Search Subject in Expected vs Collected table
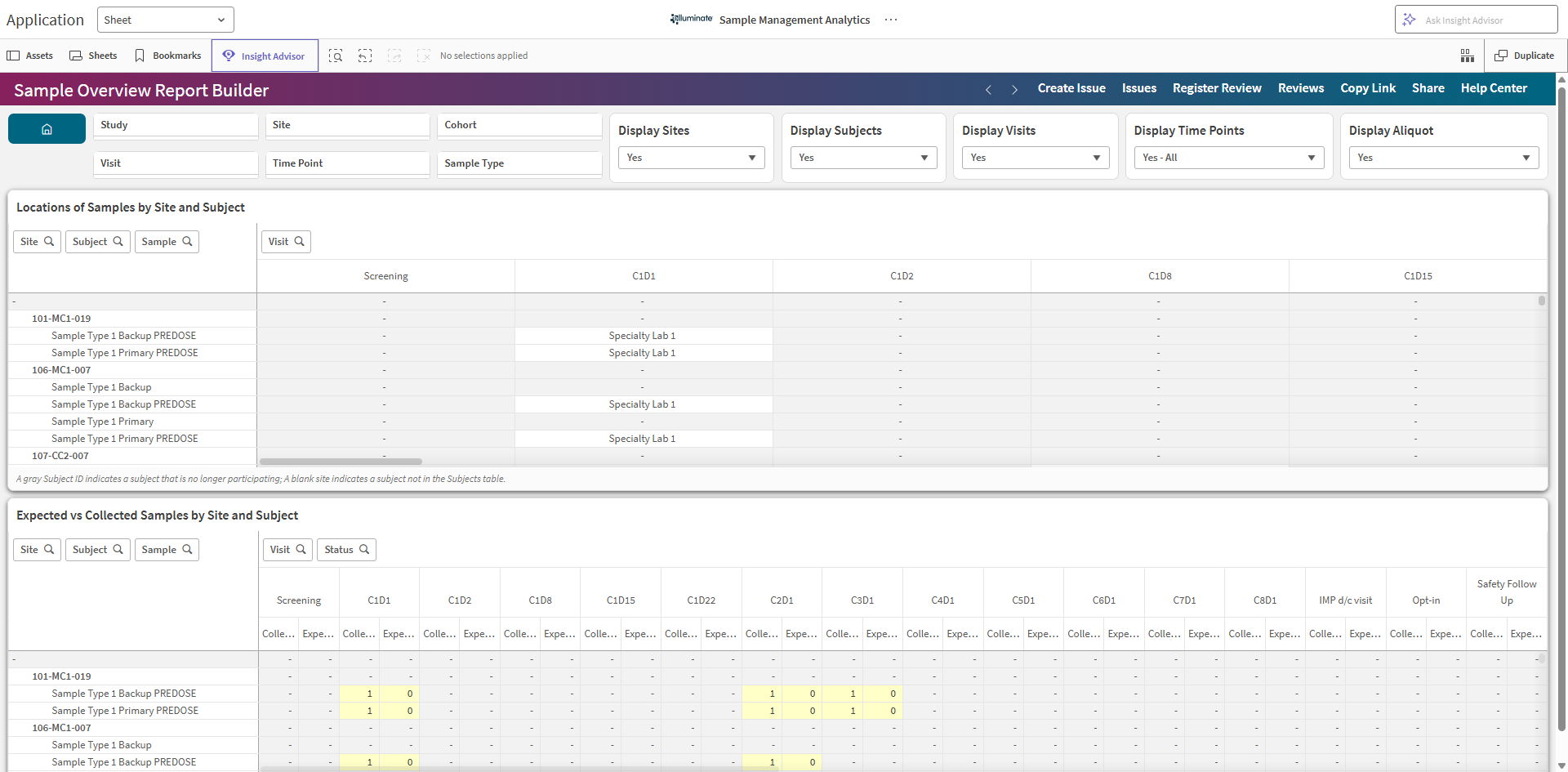This screenshot has width=1568, height=772. (x=98, y=550)
